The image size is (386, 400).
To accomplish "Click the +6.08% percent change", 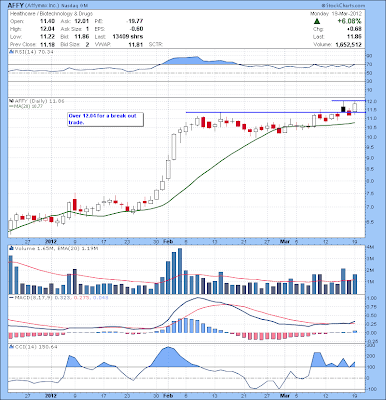I will pyautogui.click(x=349, y=21).
